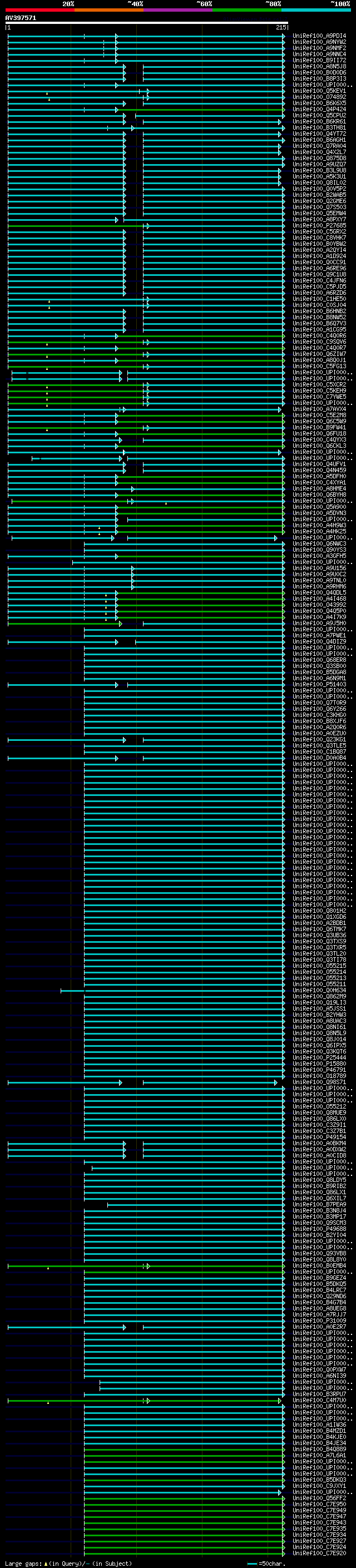Screen dimensions: 356x1568
Task: Select label UniRef100_O55212
Action: click(x=319, y=1106)
